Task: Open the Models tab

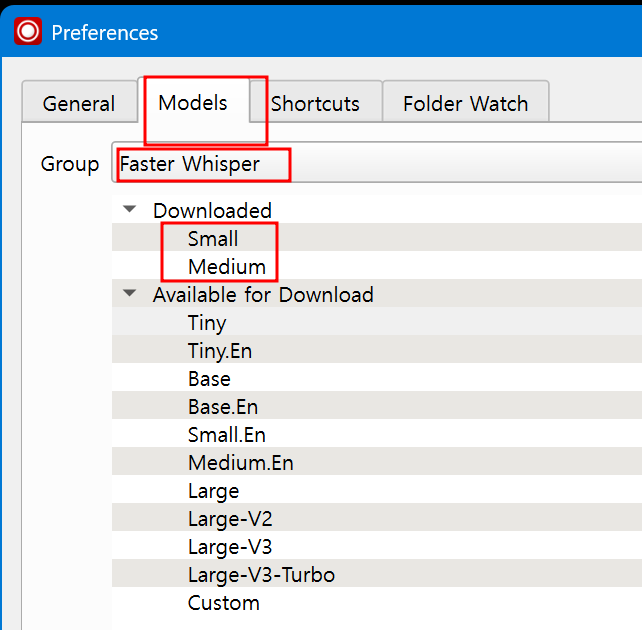Action: tap(193, 101)
